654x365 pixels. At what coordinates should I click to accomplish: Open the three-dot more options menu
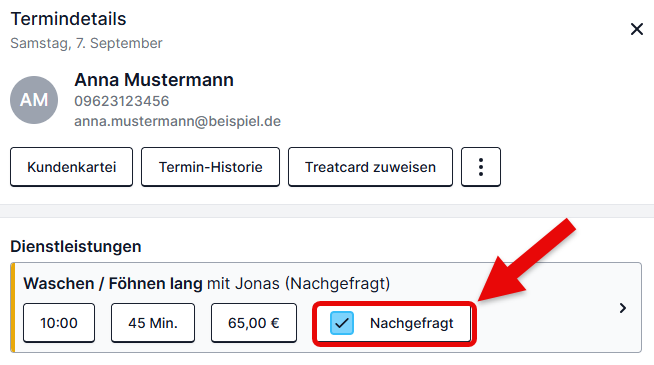tap(480, 167)
